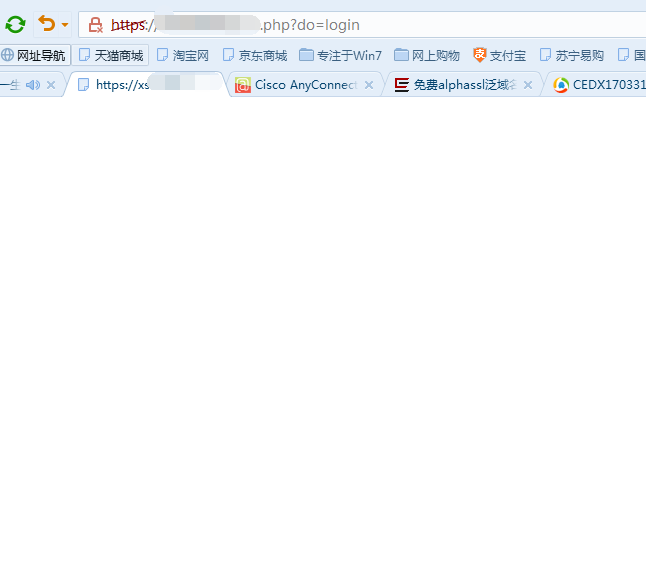
Task: Open 网址导航 bookmark
Action: 35,55
